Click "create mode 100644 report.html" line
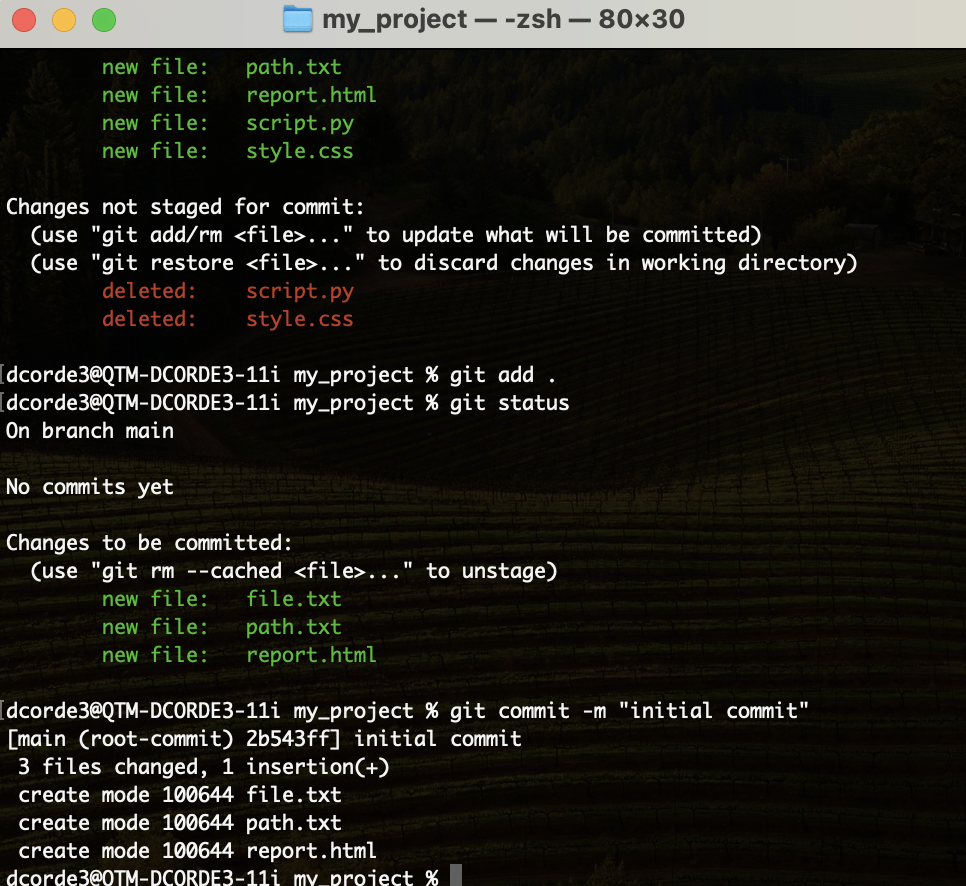Screen dimensions: 966x886 coord(197,851)
